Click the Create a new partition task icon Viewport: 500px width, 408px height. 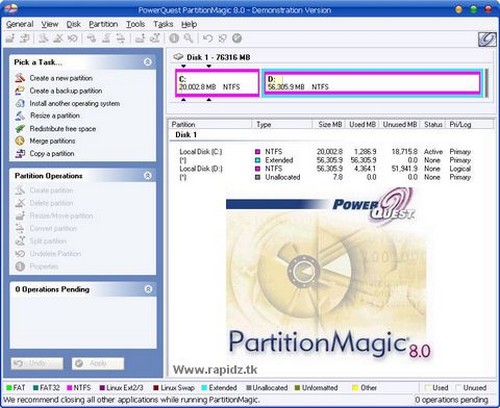(x=20, y=78)
